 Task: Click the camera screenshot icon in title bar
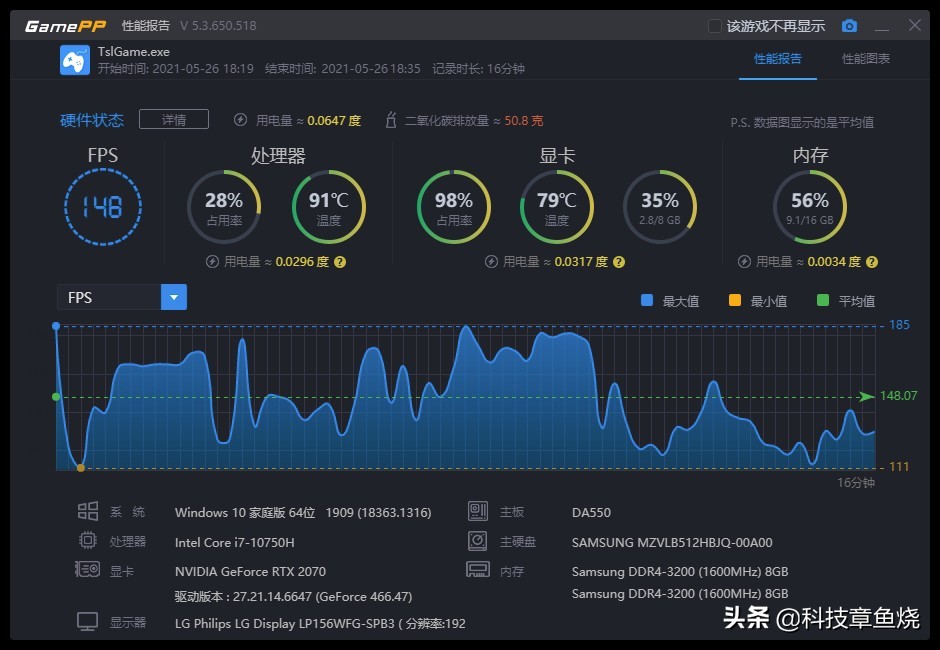(x=849, y=26)
